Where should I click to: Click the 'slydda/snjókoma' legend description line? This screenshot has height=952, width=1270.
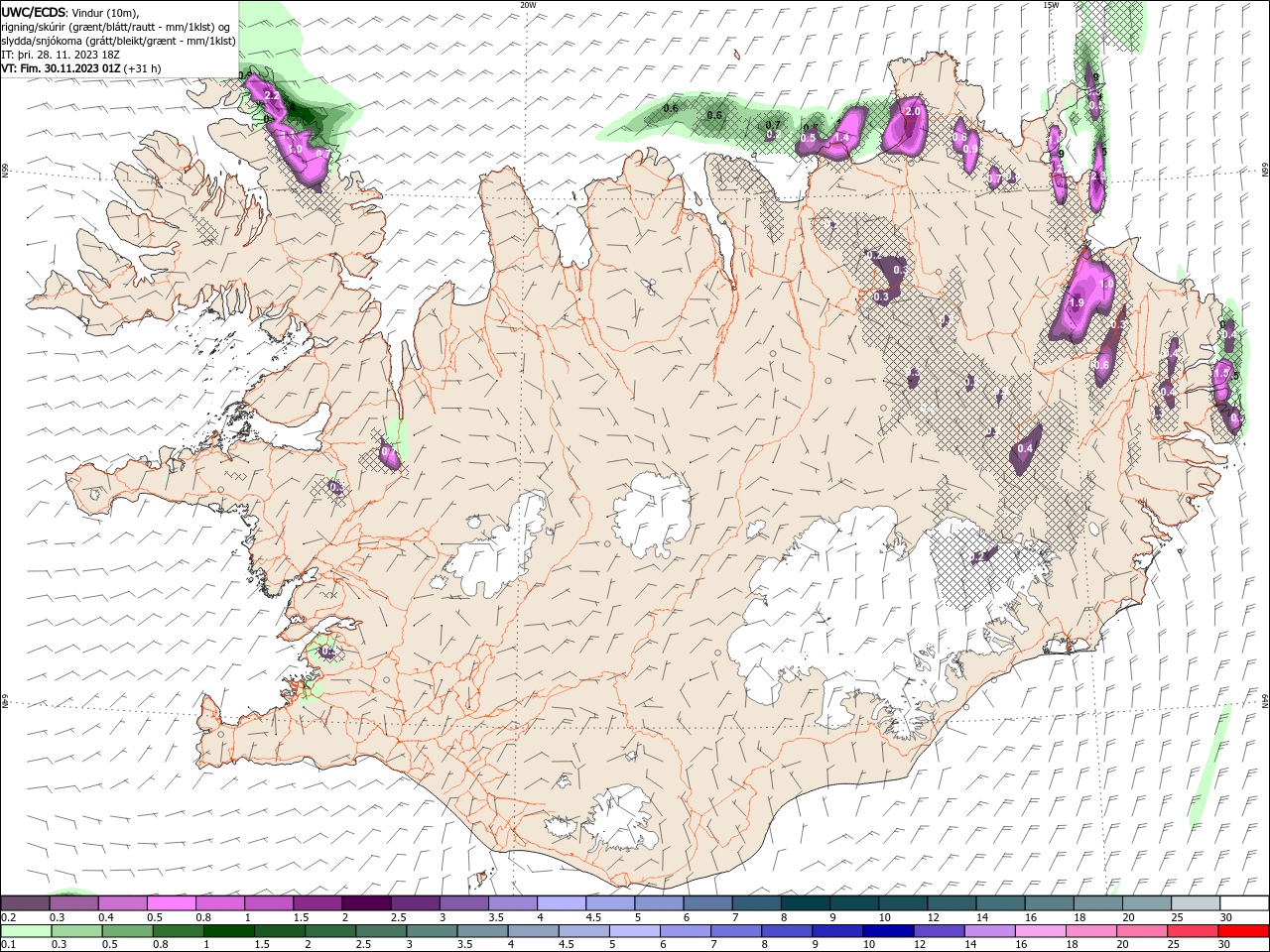[118, 41]
